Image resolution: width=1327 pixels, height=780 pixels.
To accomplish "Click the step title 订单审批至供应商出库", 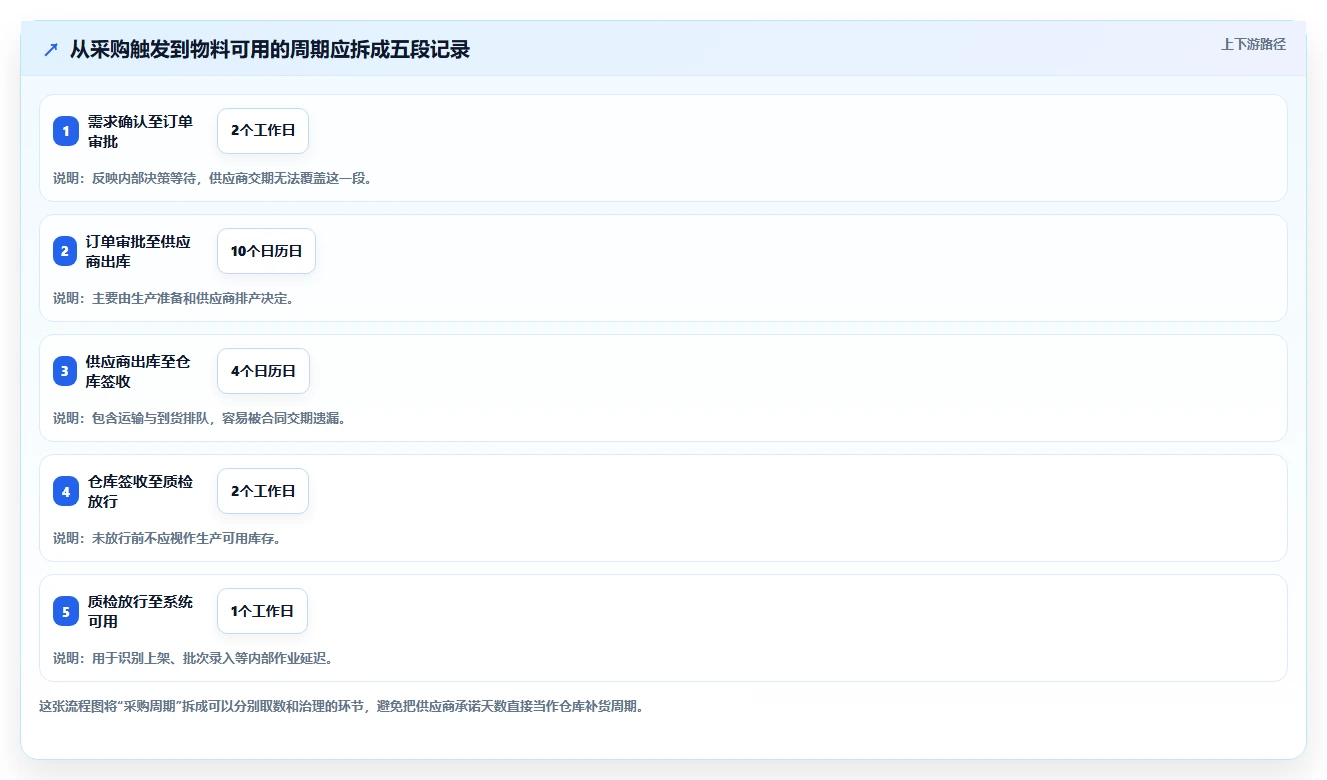I will (x=138, y=251).
